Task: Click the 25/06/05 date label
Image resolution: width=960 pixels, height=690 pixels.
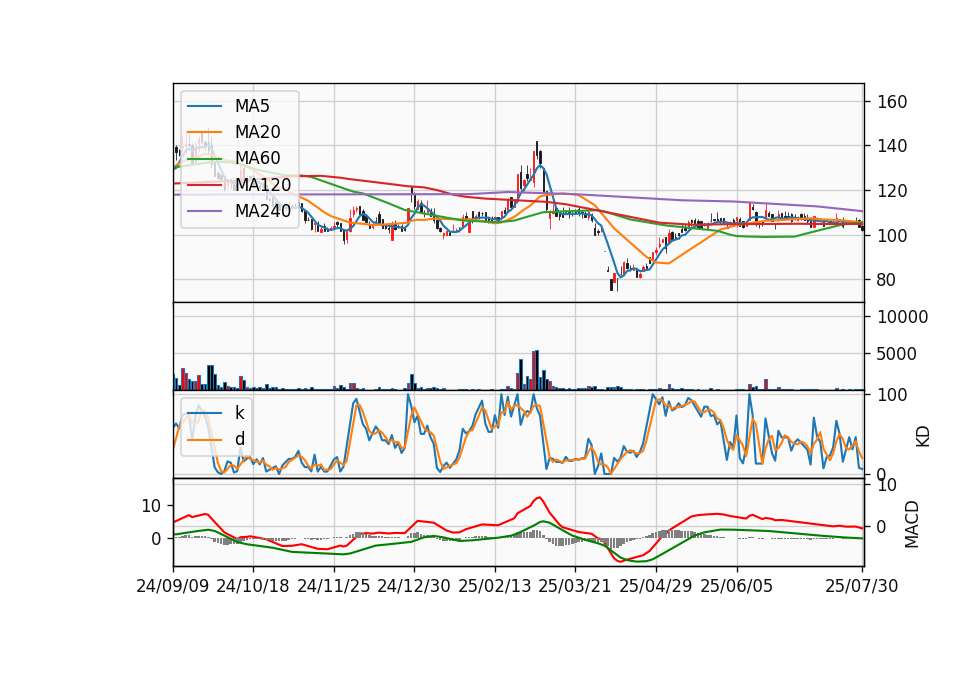Action: click(x=737, y=586)
